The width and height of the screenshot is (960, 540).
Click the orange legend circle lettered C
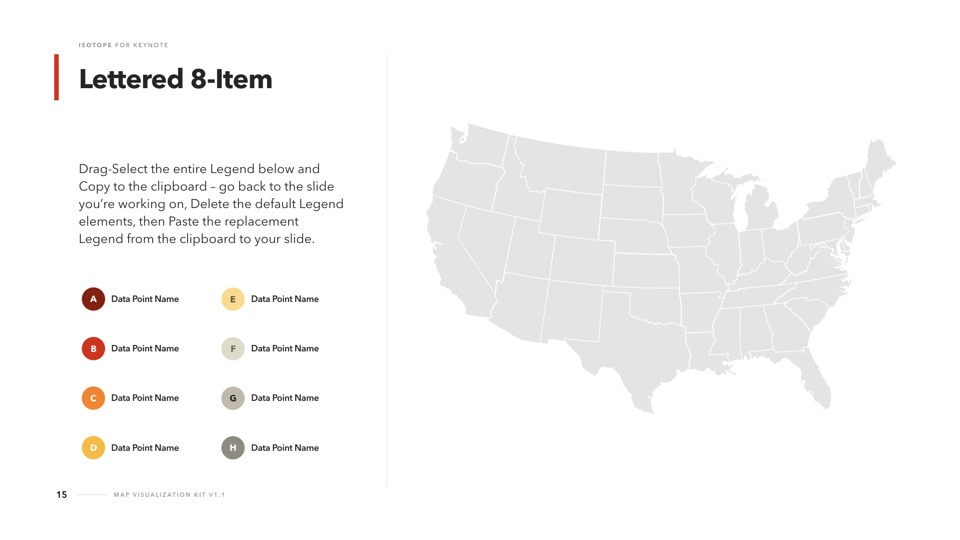click(93, 398)
